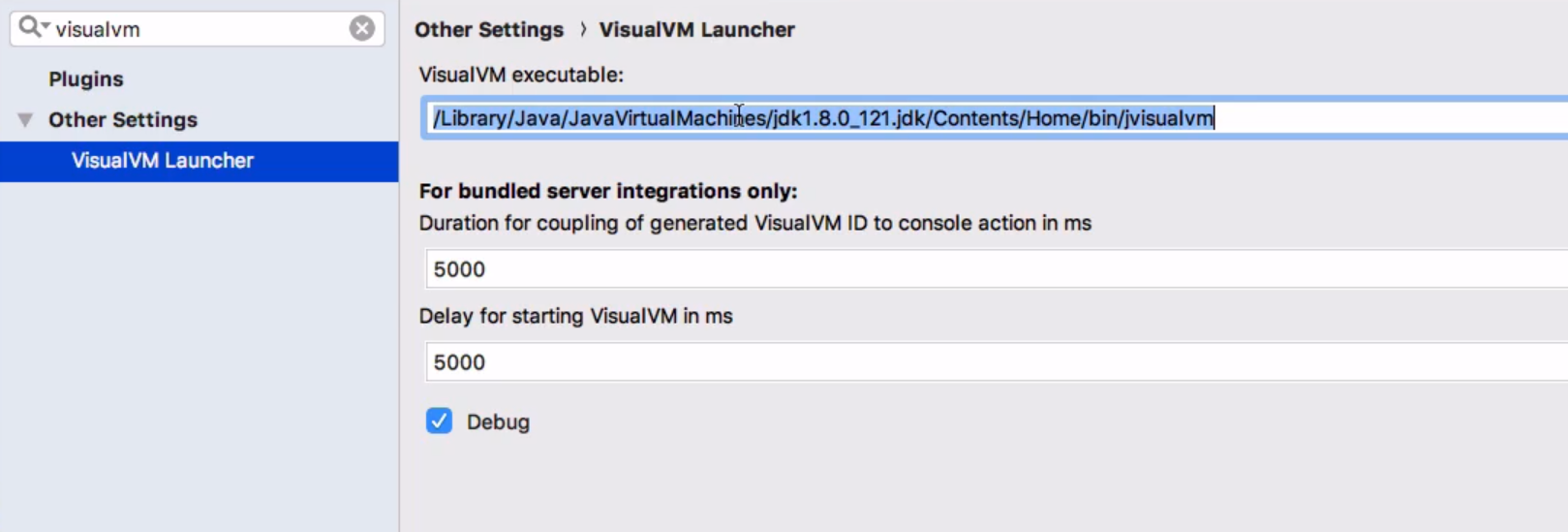This screenshot has width=1568, height=532.
Task: Click the Delay for starting VisualVM label
Action: (x=575, y=317)
